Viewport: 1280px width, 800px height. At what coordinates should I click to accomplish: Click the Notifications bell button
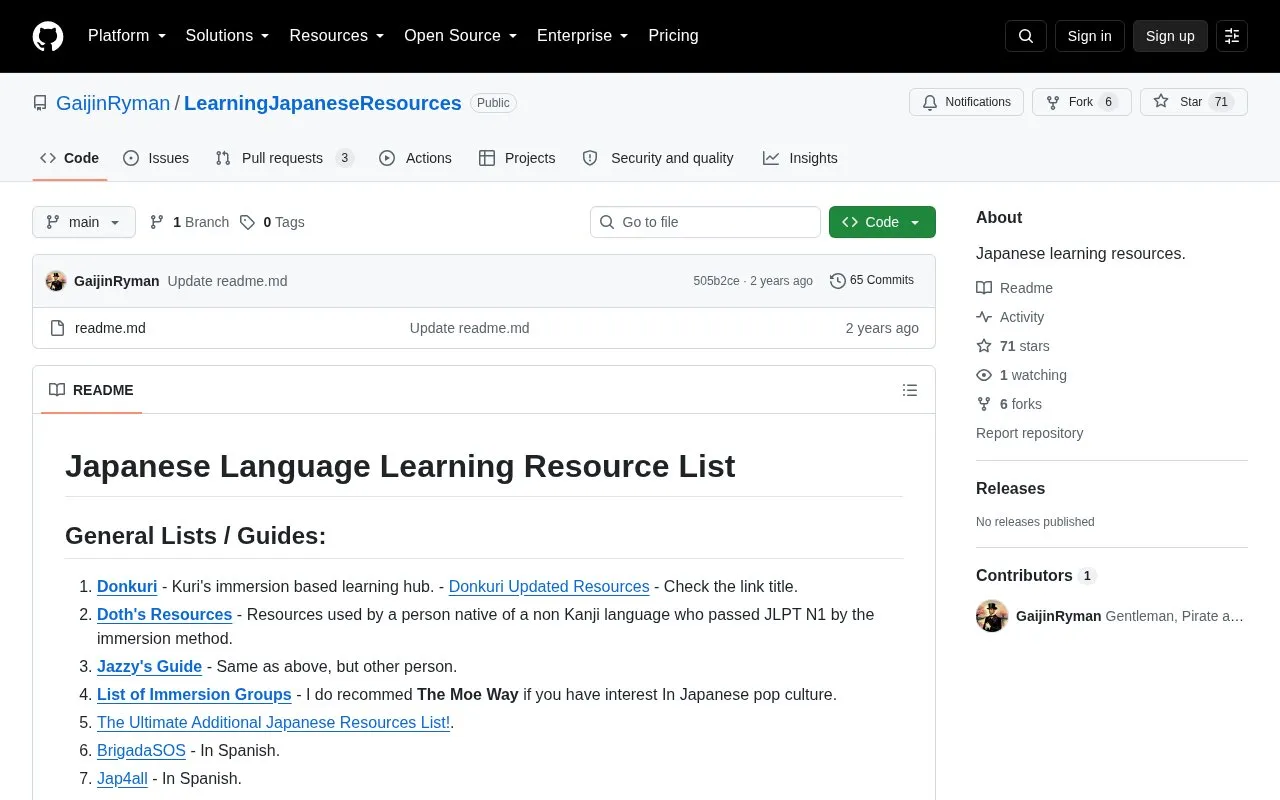tap(966, 102)
